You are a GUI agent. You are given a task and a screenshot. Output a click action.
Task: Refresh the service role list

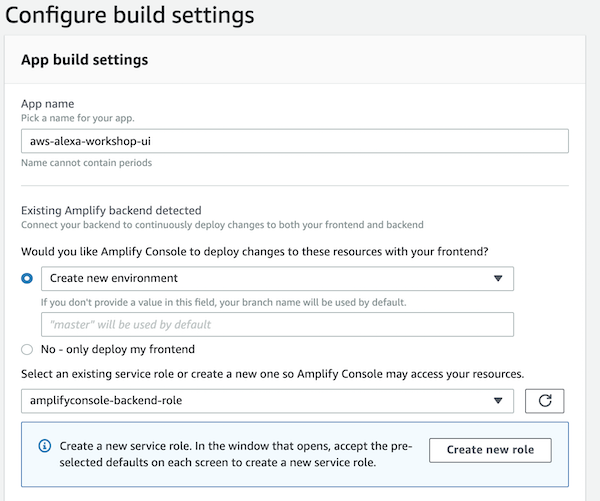[544, 401]
